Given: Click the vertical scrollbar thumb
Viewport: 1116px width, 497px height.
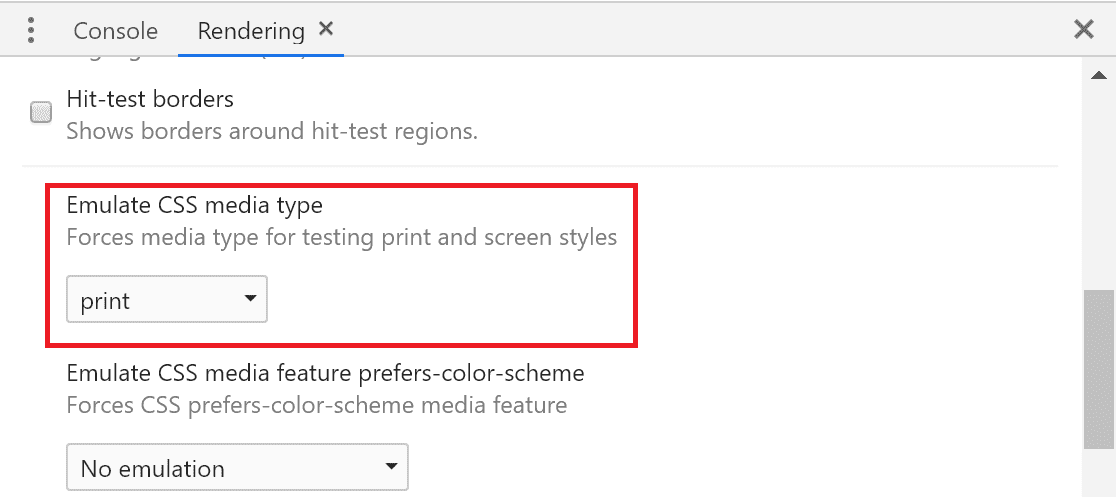Looking at the screenshot, I should pyautogui.click(x=1098, y=370).
